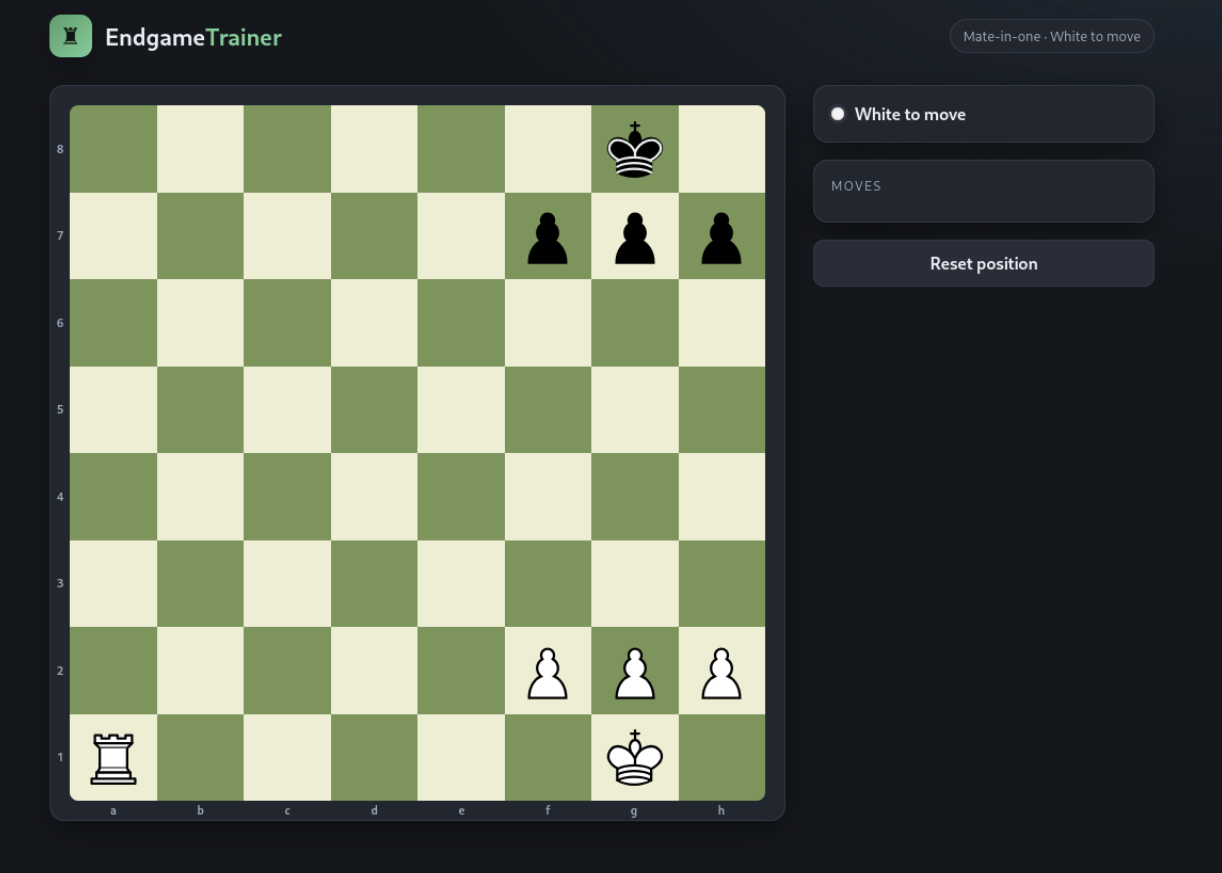
Task: Click the empty g3 square
Action: (x=635, y=584)
